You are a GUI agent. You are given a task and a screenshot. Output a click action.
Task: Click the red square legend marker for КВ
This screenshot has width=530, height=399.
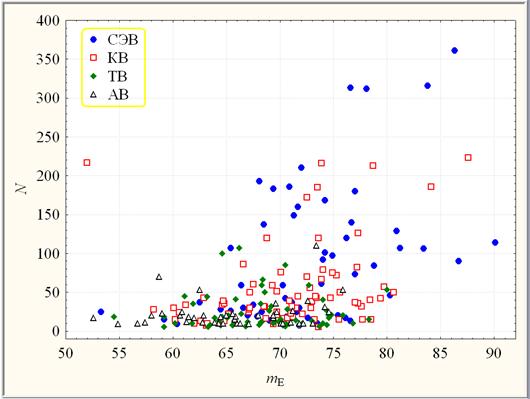(x=94, y=58)
